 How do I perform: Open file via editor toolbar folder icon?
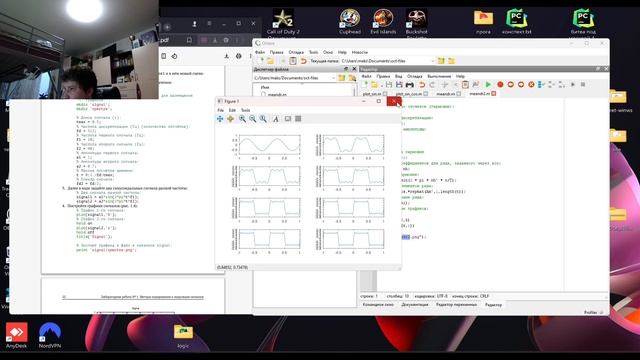[374, 84]
